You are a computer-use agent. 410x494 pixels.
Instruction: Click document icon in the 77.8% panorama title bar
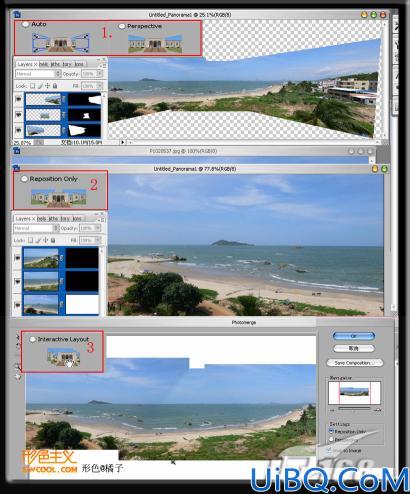point(16,169)
